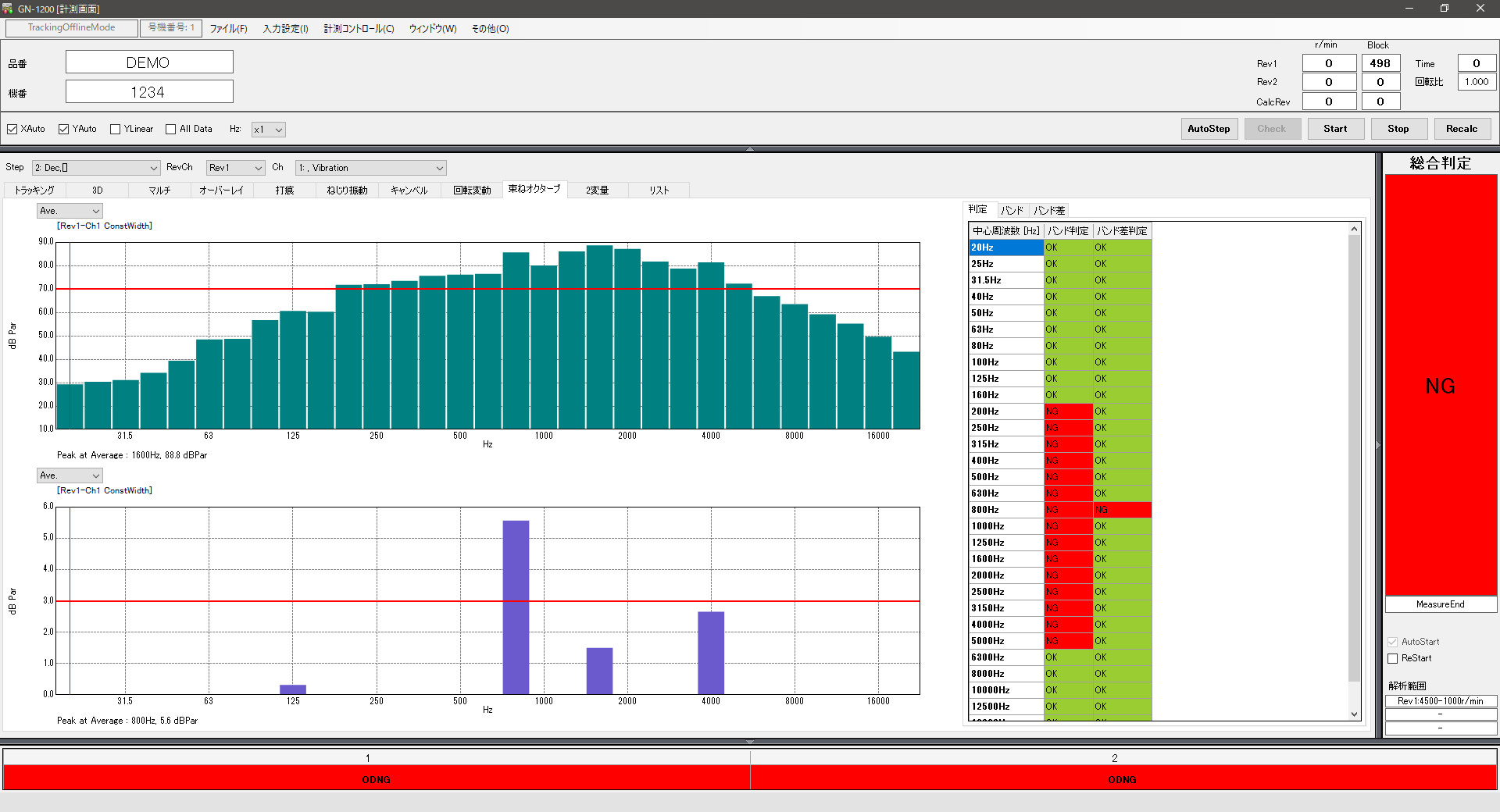Open the upper graph Ave. dropdown

coord(70,211)
